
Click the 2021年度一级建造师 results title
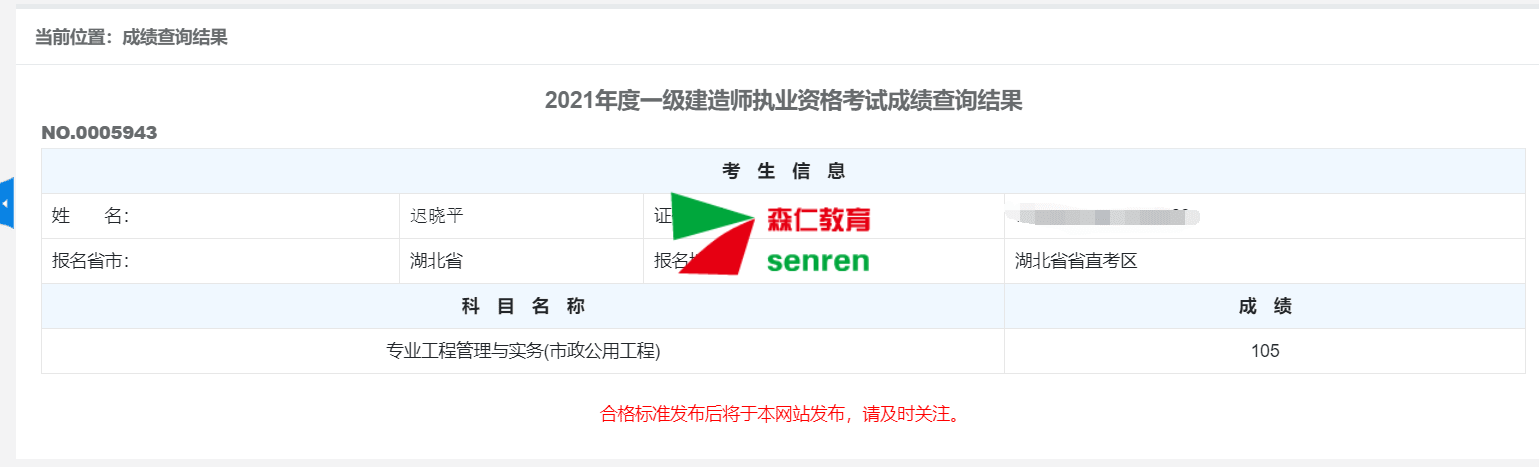[784, 100]
